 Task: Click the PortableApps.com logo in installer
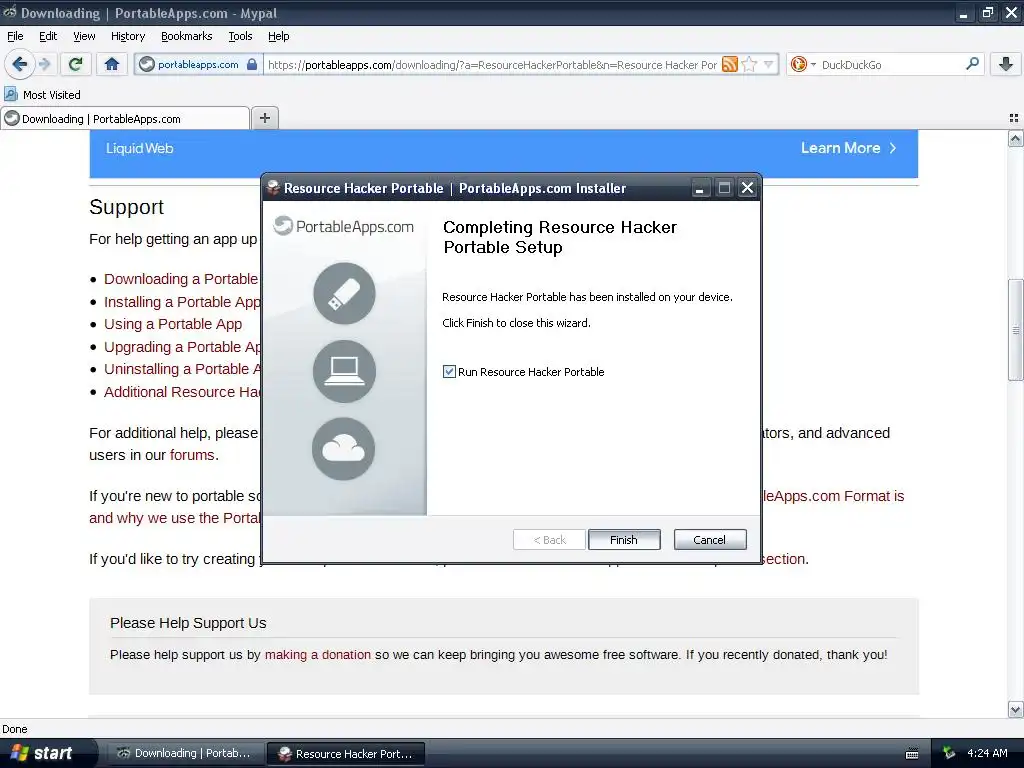[x=344, y=226]
